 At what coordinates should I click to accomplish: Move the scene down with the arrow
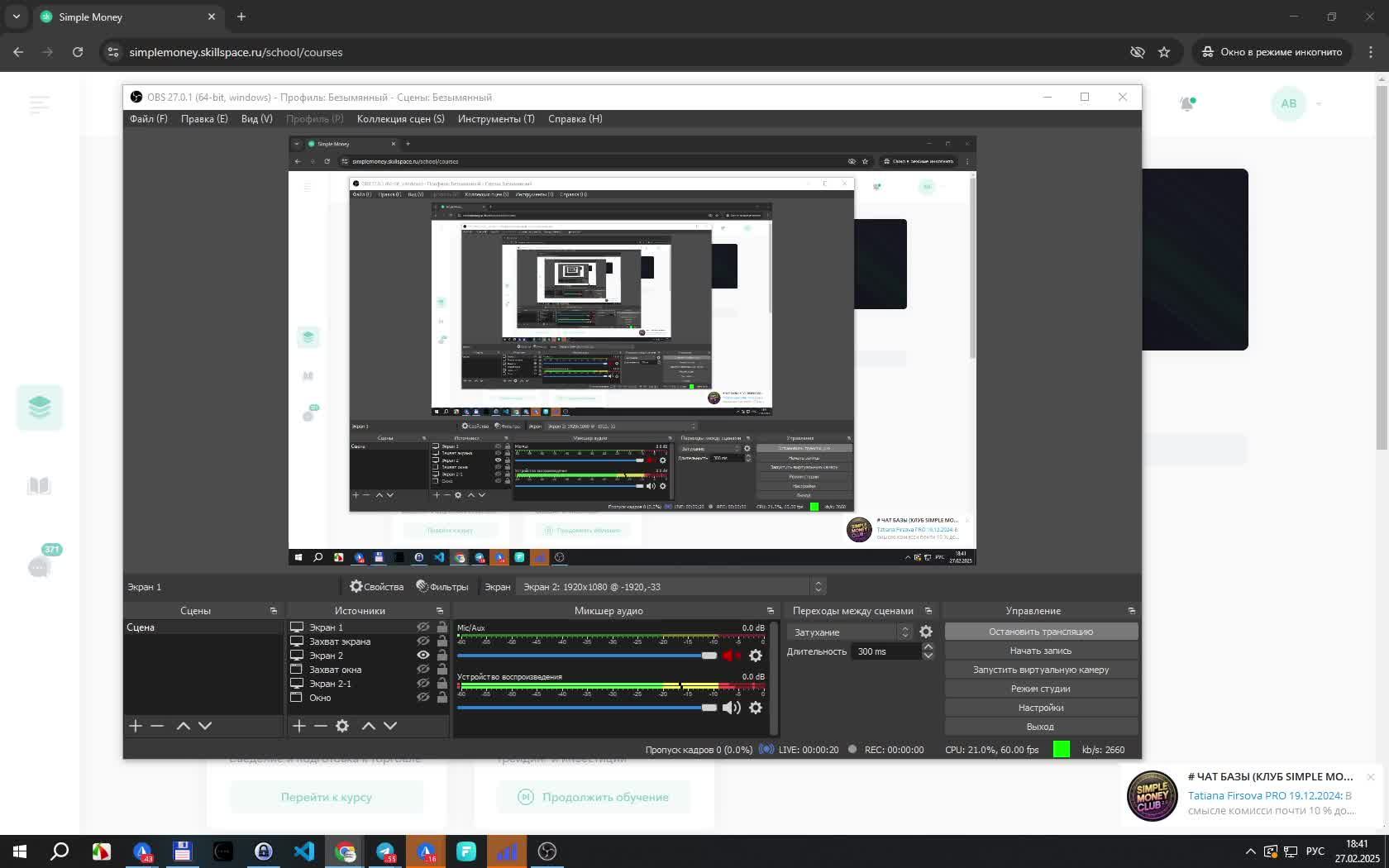click(205, 726)
